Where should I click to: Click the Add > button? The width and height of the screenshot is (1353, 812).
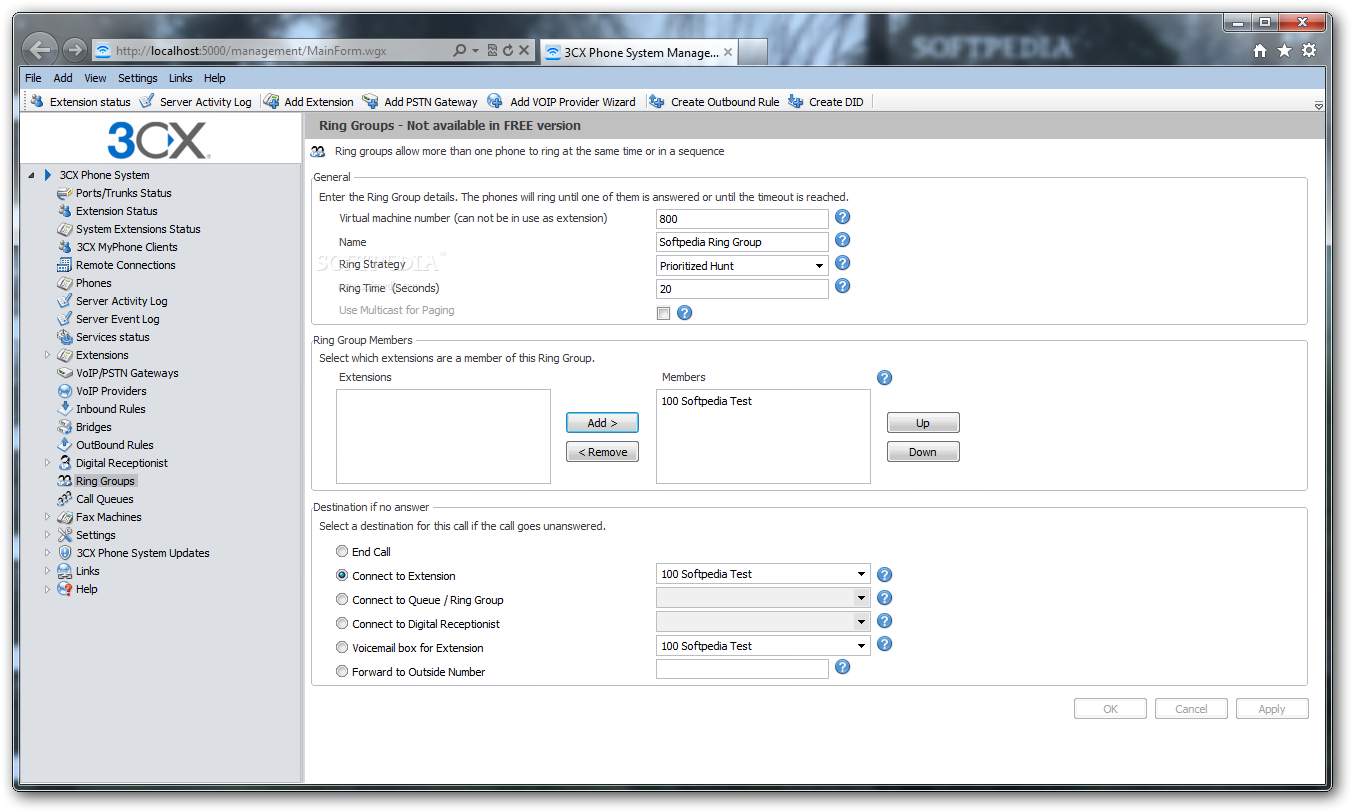602,423
